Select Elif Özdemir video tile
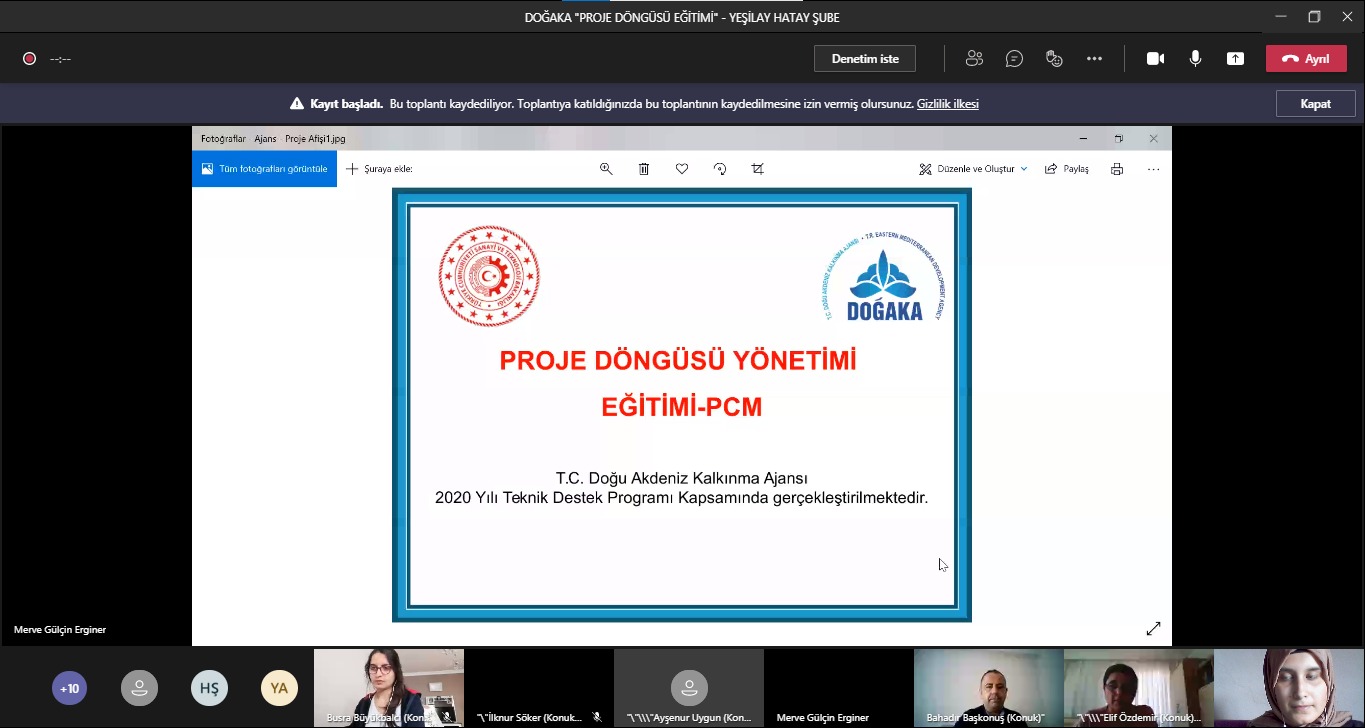The image size is (1365, 728). (1139, 688)
